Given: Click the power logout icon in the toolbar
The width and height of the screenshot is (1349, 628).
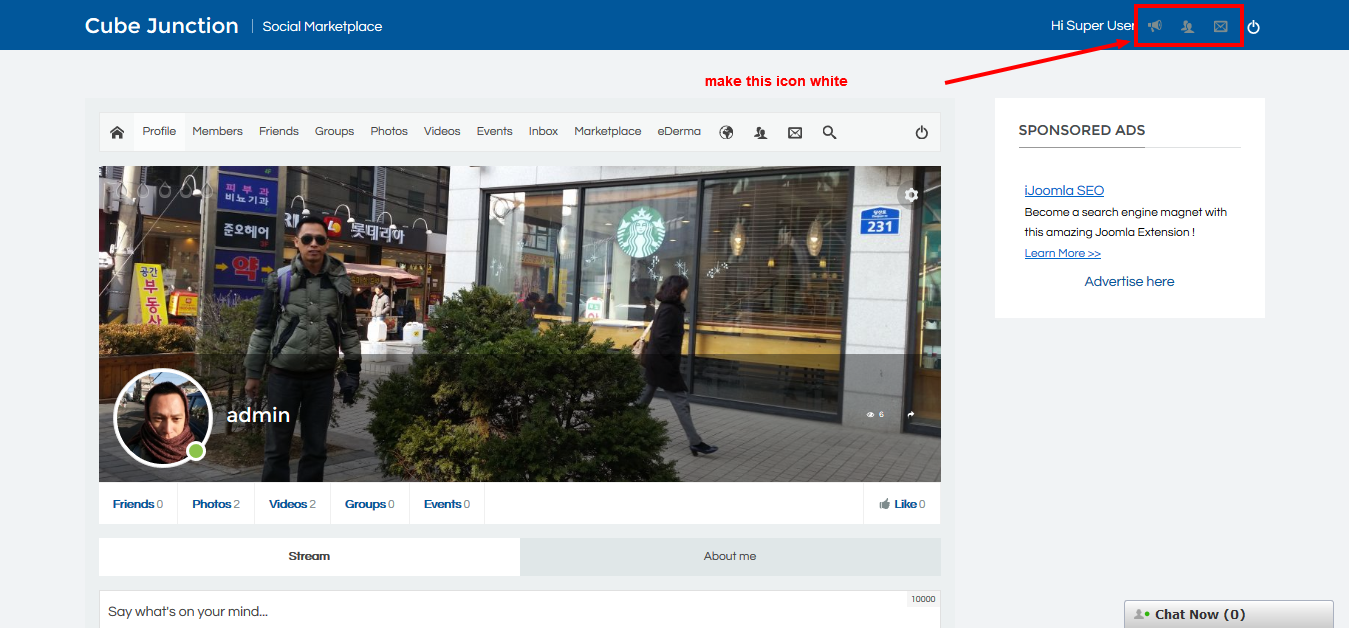Looking at the screenshot, I should [922, 132].
